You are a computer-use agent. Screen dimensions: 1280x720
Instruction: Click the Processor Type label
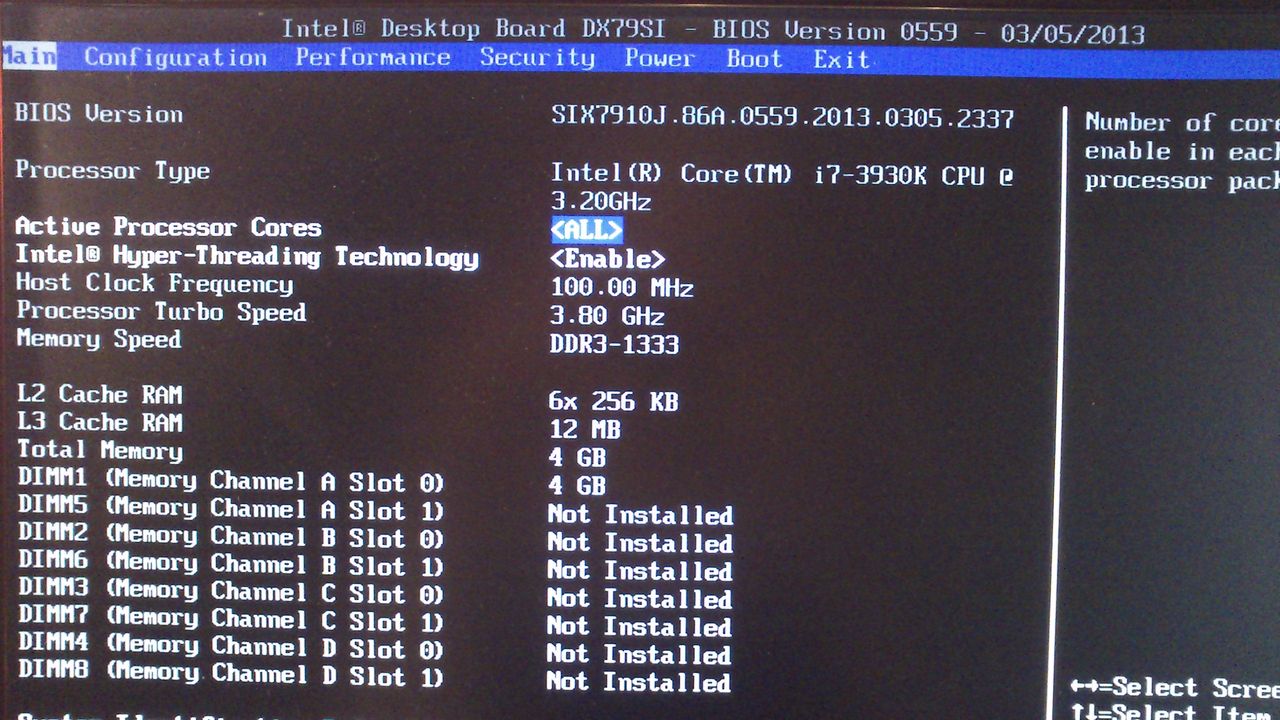coord(113,170)
